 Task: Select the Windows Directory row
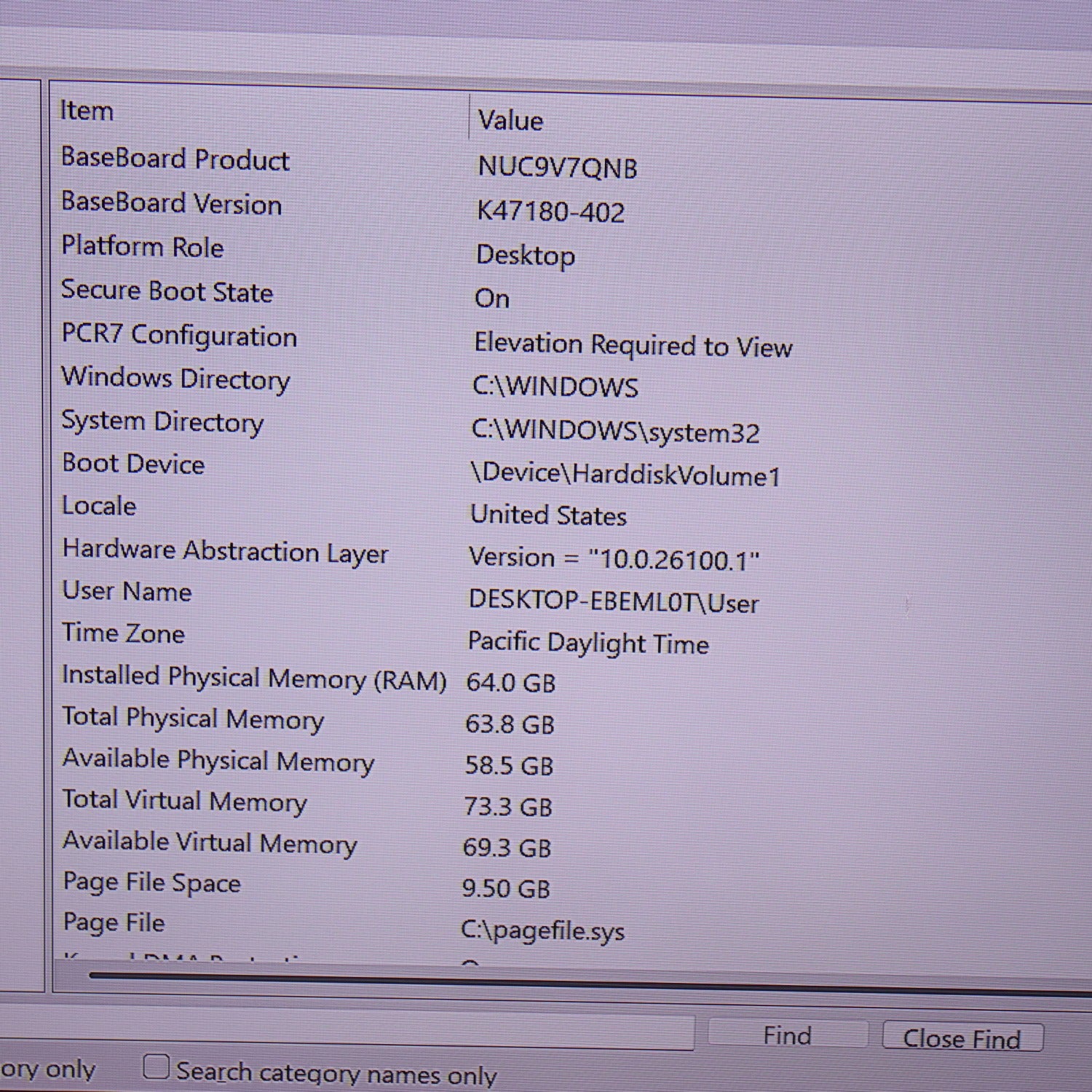175,379
